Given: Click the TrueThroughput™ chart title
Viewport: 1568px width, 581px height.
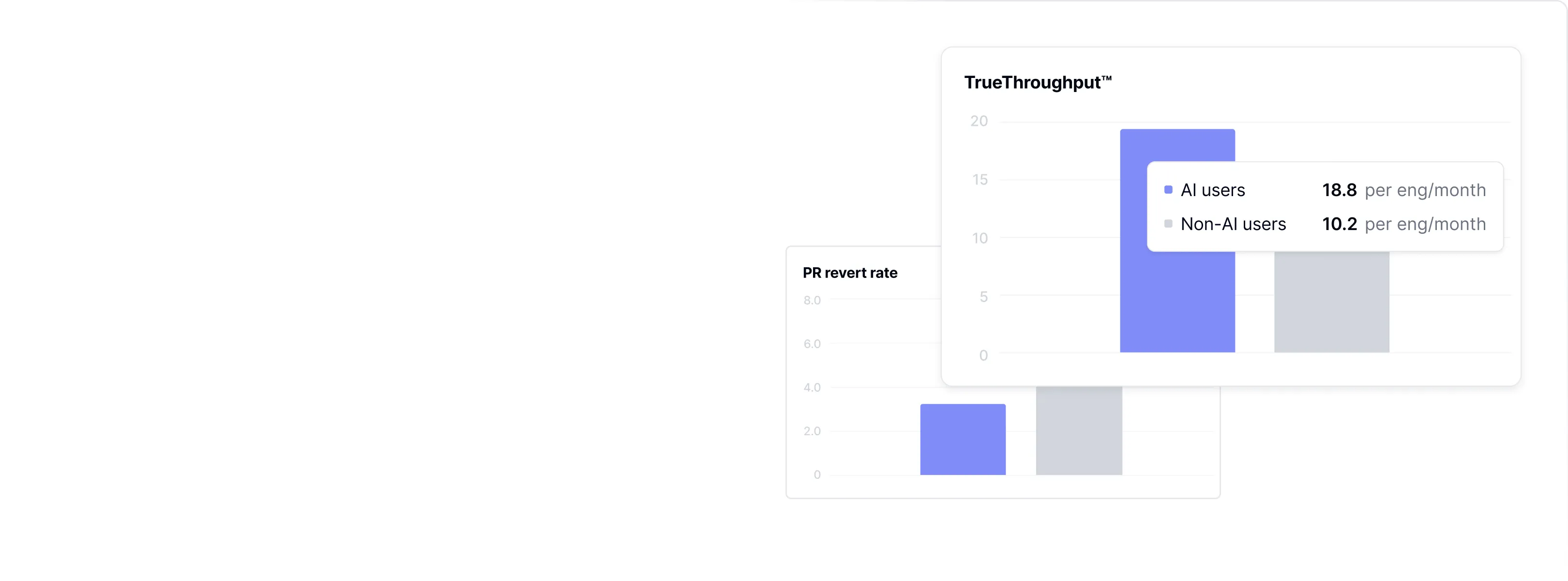Looking at the screenshot, I should point(1037,82).
